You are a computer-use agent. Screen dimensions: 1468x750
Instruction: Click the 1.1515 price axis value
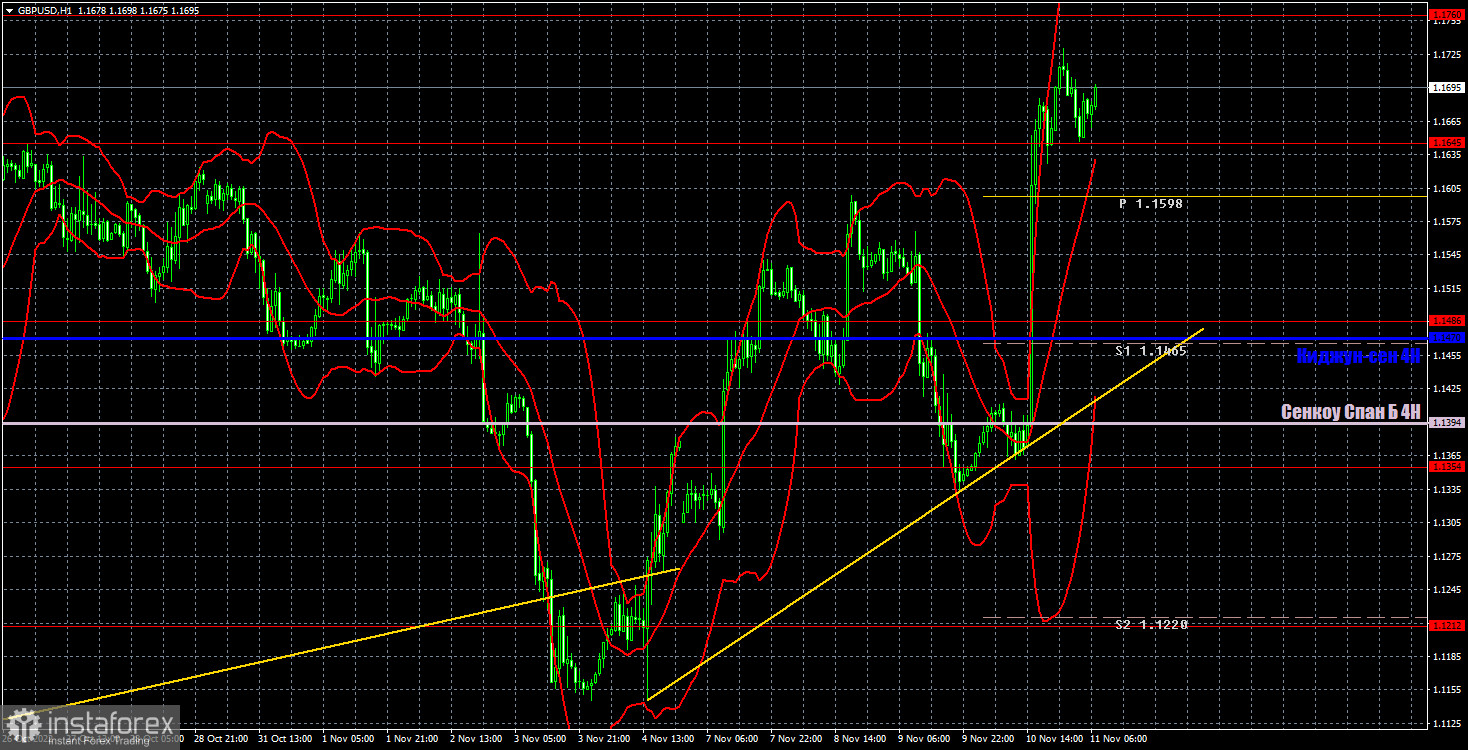coord(1447,289)
